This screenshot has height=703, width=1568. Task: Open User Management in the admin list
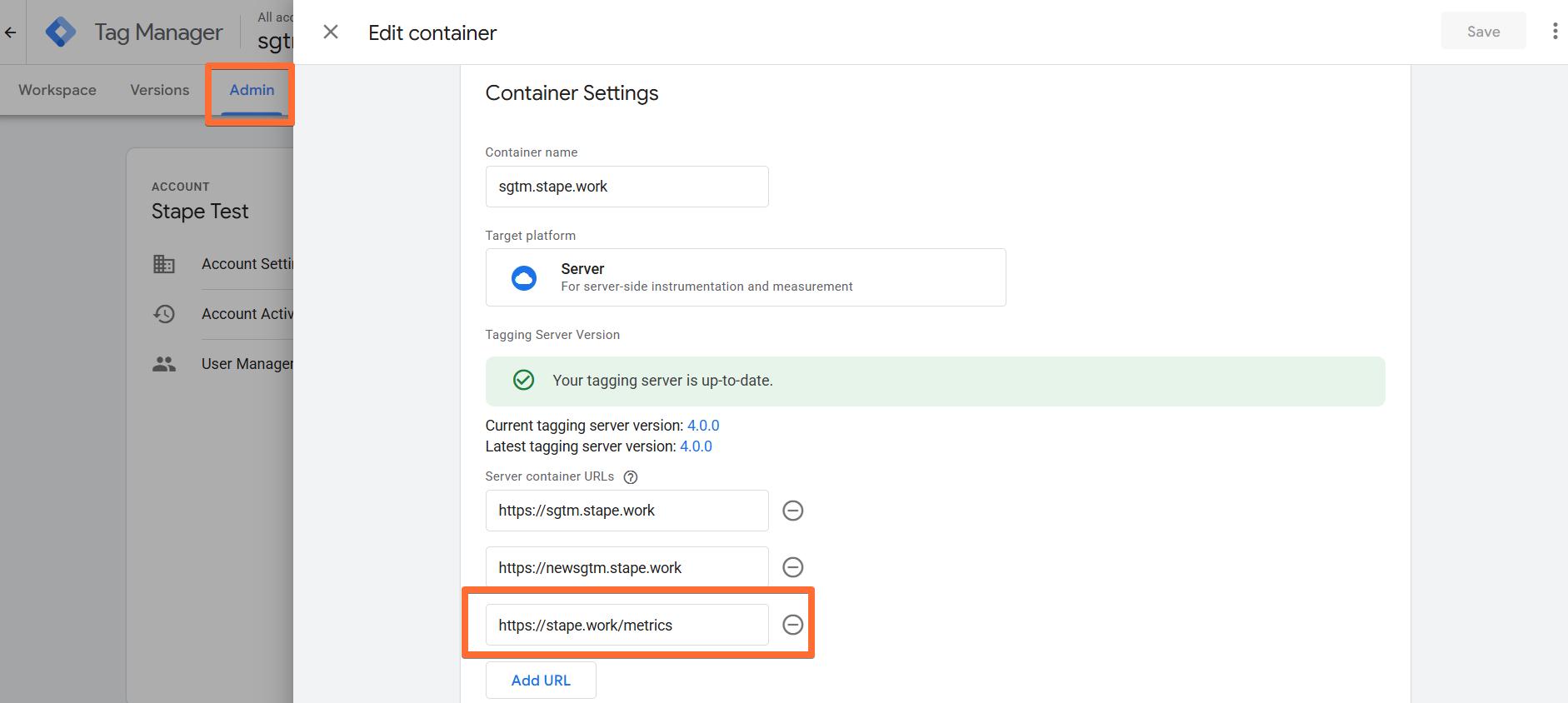(247, 364)
